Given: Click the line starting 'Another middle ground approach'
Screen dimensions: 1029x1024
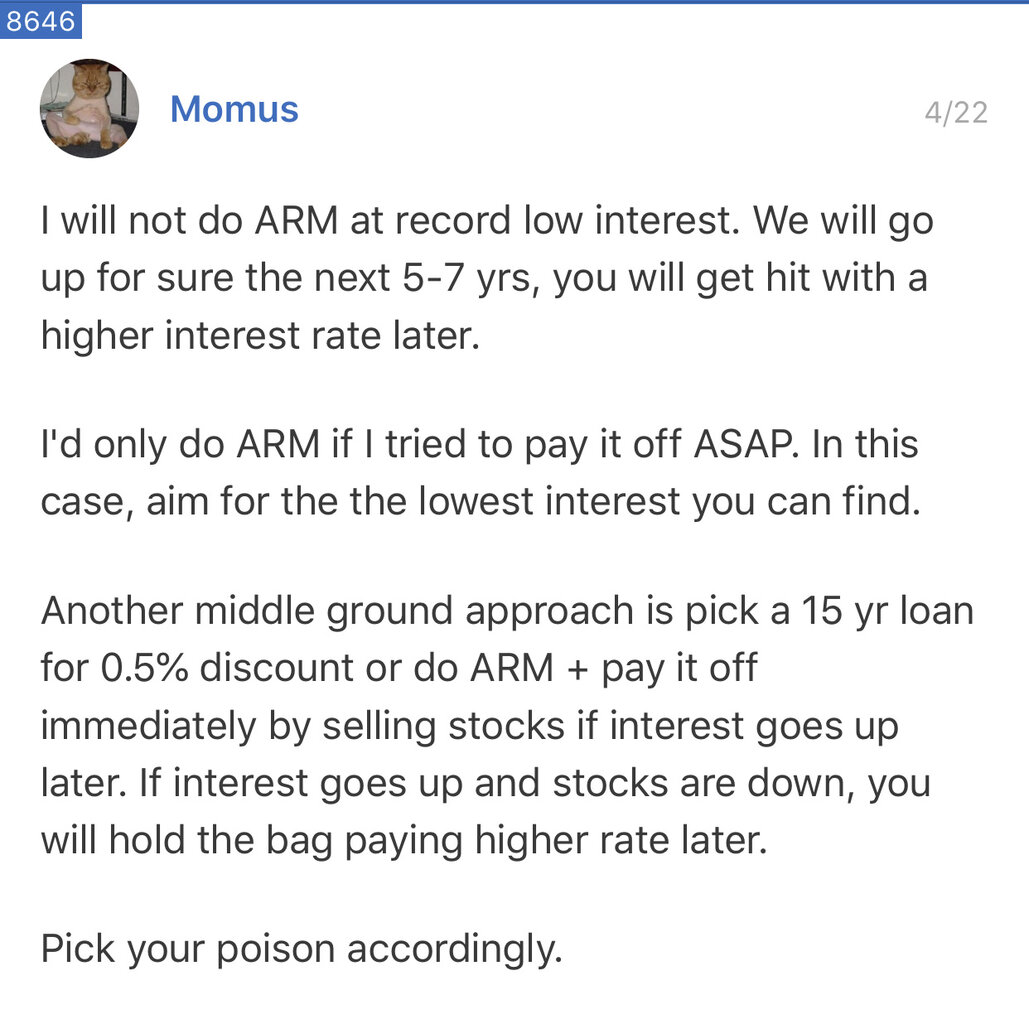Looking at the screenshot, I should coord(507,611).
